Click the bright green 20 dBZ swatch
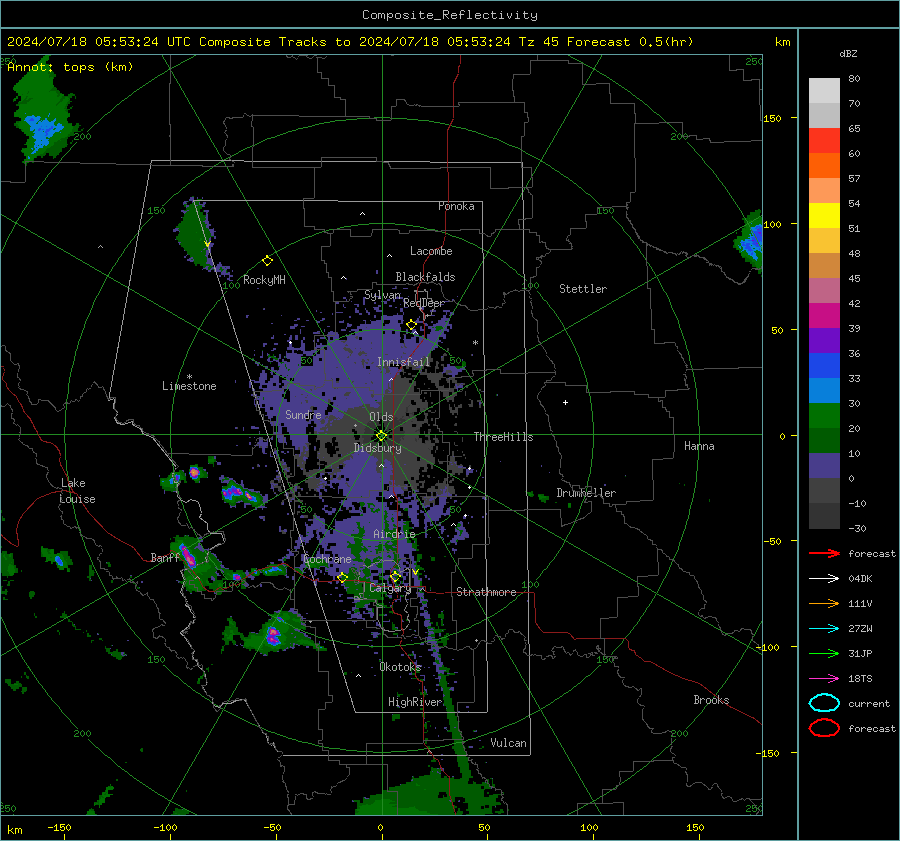 [x=824, y=416]
